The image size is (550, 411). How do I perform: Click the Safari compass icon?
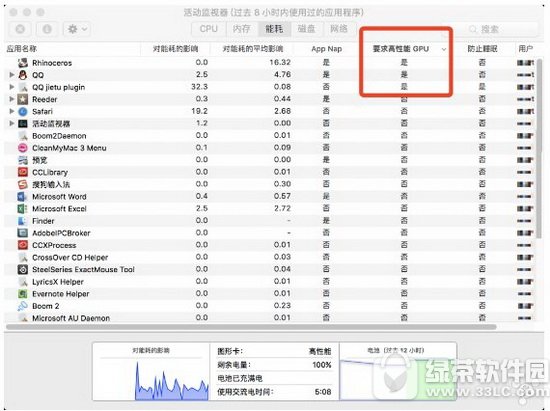(x=23, y=112)
